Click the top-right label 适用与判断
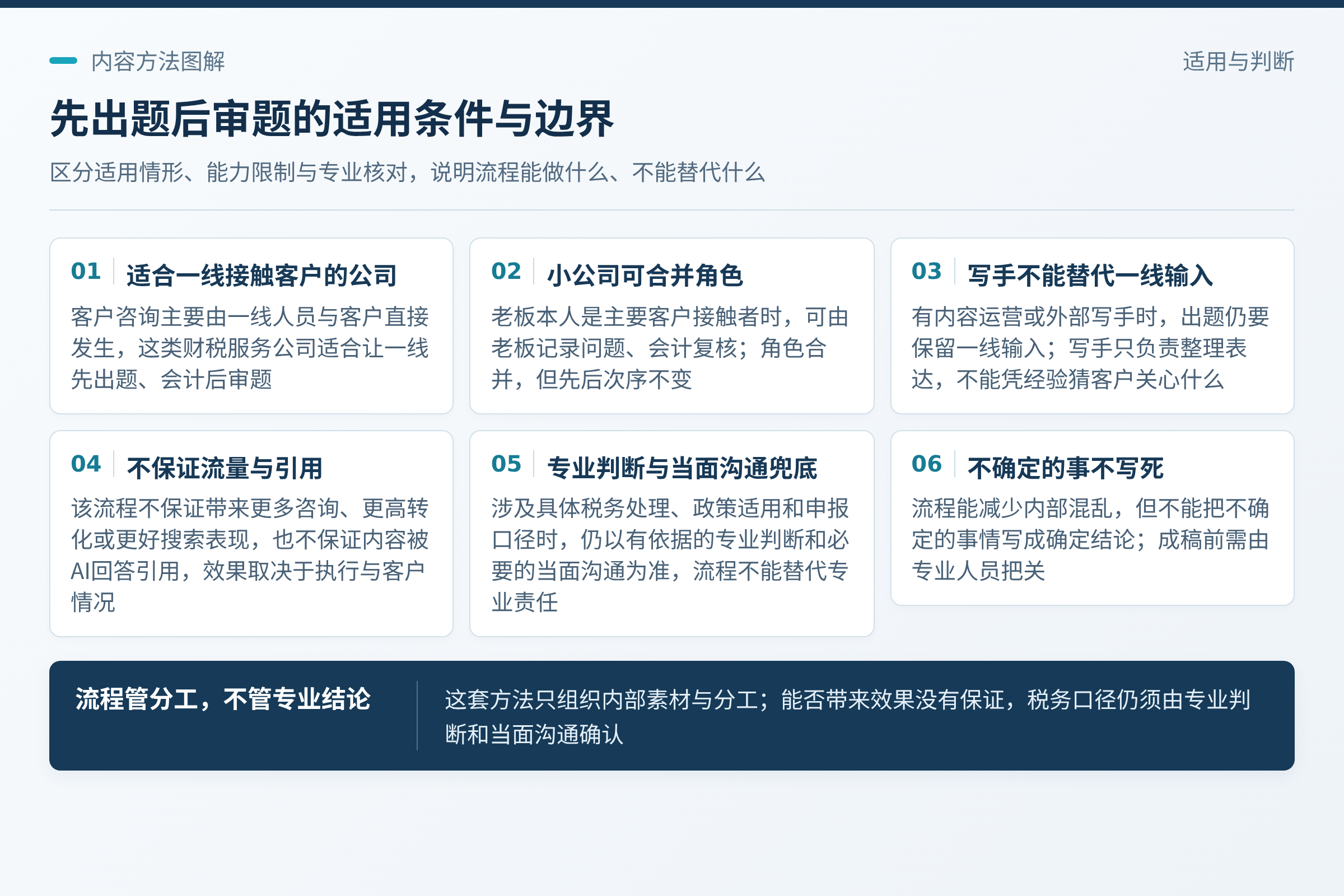The width and height of the screenshot is (1344, 896). pos(1238,61)
